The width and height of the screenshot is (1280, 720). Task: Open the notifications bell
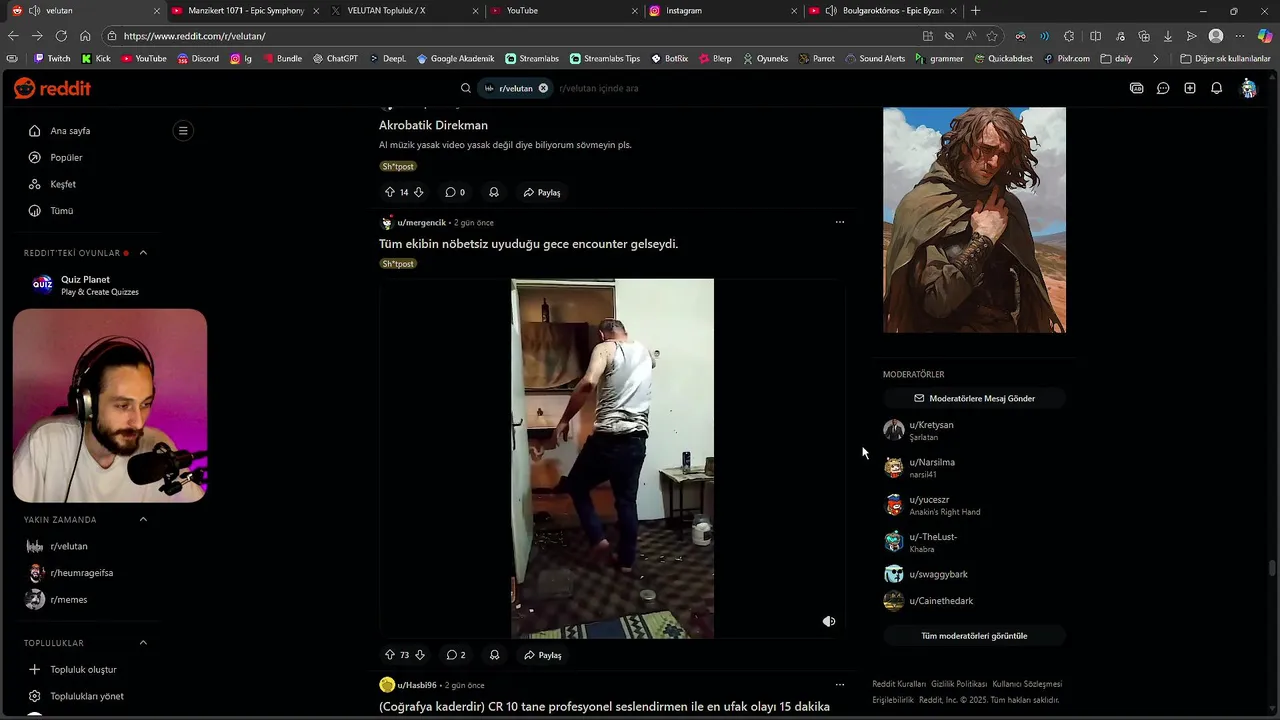click(1216, 88)
